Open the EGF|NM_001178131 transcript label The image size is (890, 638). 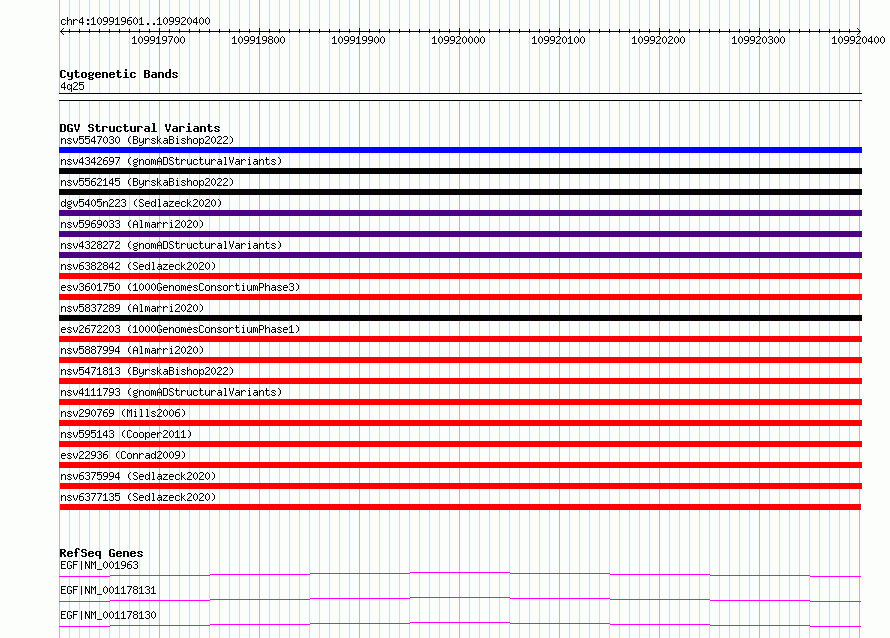coord(108,590)
